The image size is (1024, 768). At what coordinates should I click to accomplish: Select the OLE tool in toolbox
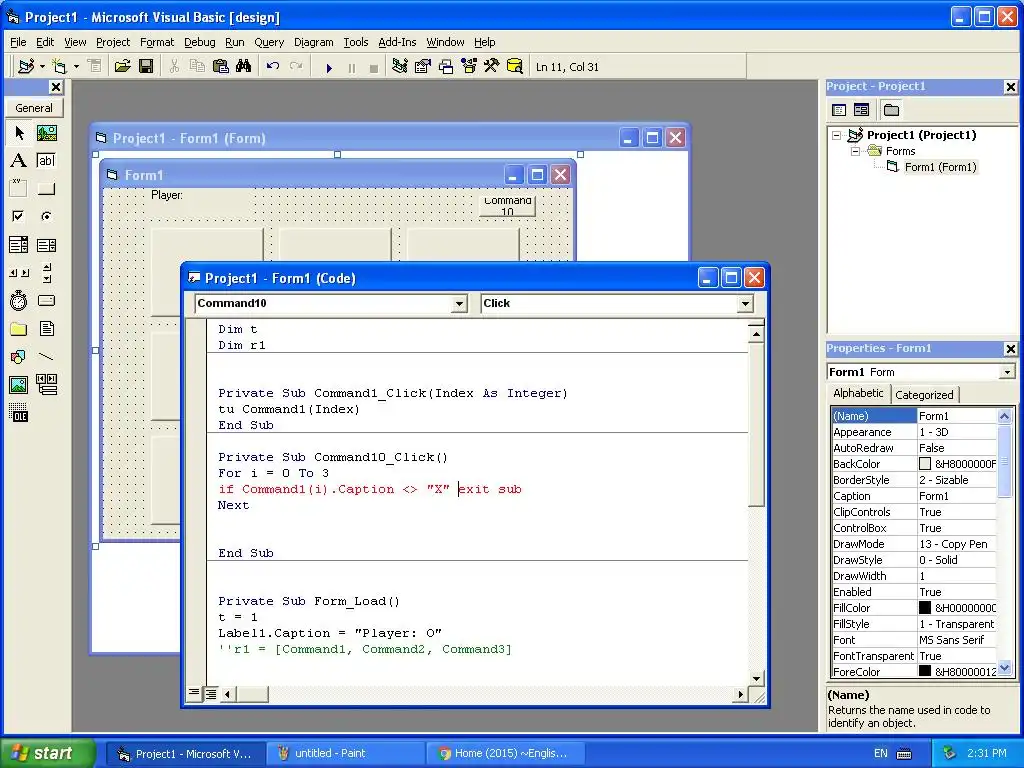(x=19, y=413)
